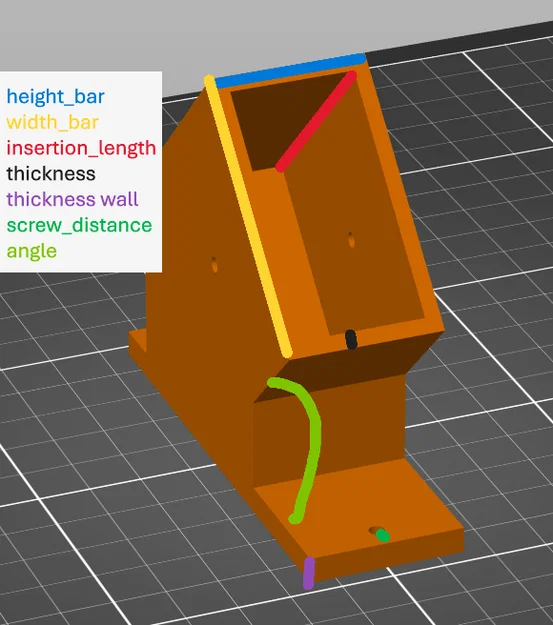Click the insertion_length legend label
The height and width of the screenshot is (625, 553).
[81, 148]
